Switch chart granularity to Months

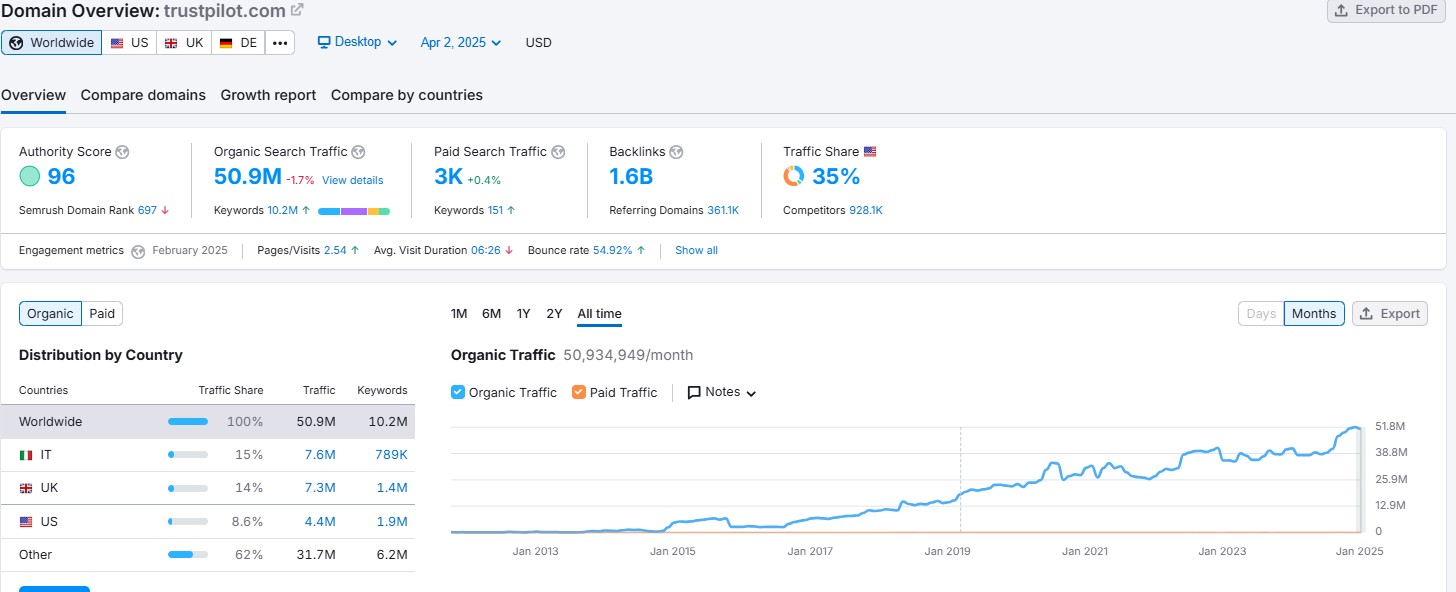pyautogui.click(x=1314, y=314)
